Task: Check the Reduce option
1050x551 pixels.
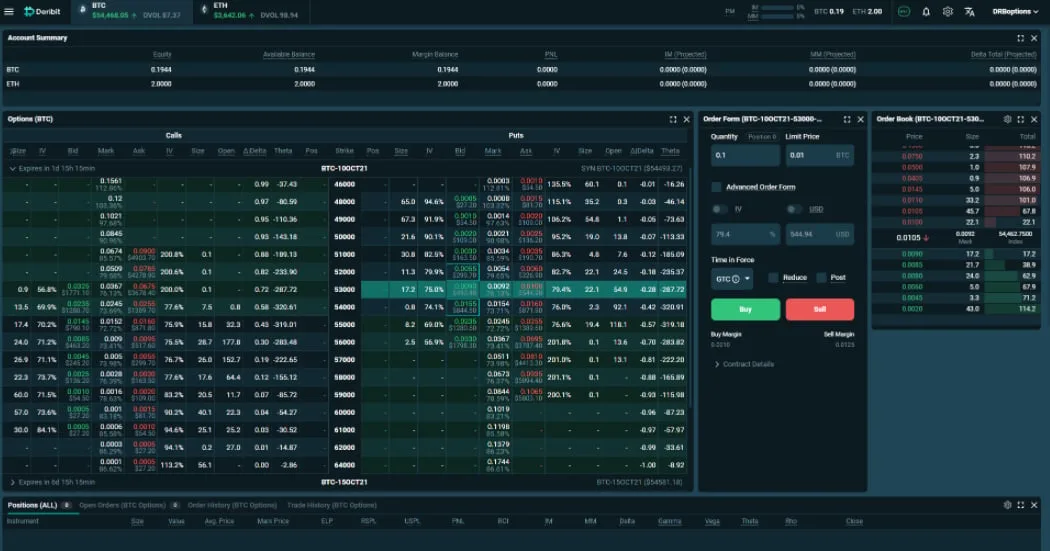Action: pyautogui.click(x=773, y=277)
